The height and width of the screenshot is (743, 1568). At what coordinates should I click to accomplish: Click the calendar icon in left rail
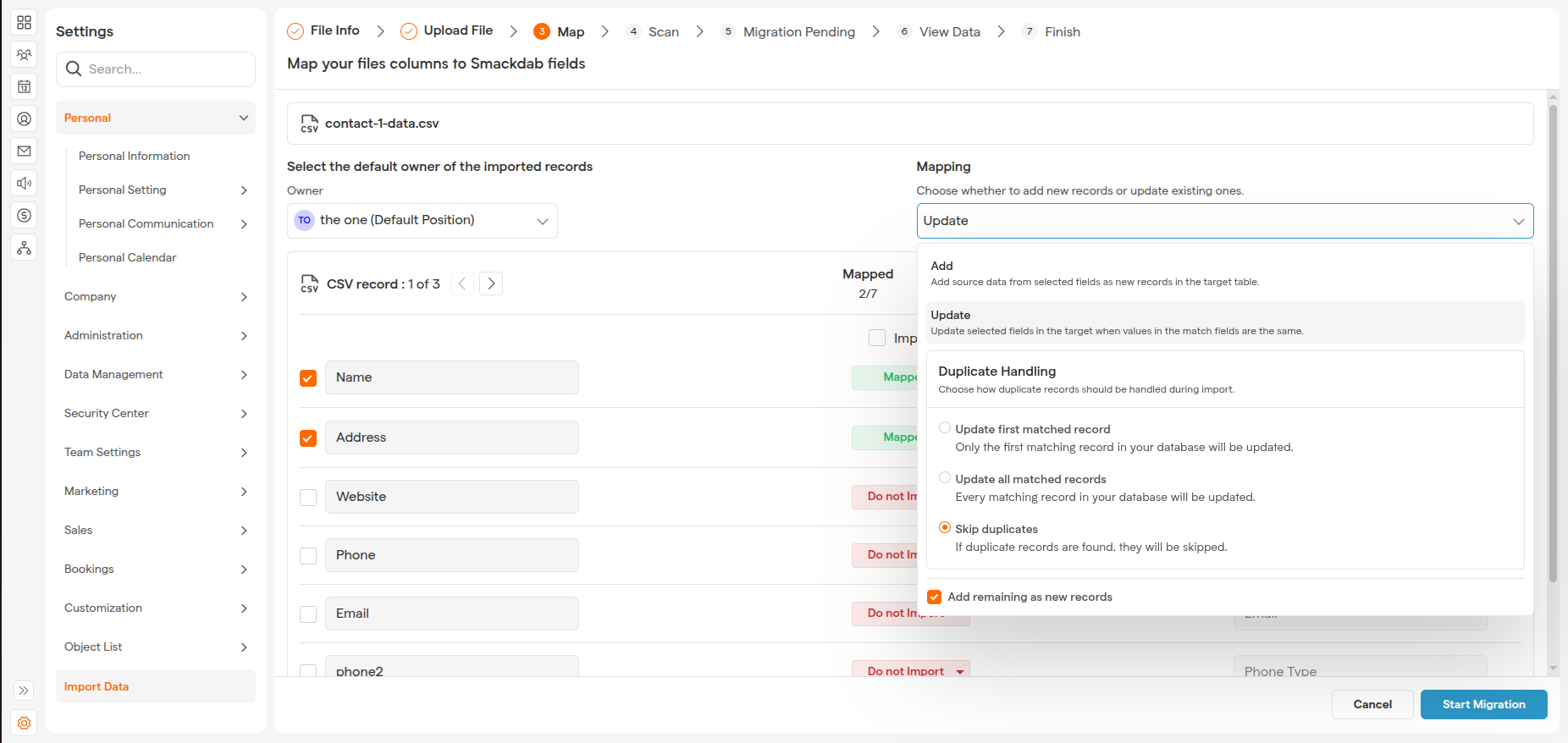point(24,86)
